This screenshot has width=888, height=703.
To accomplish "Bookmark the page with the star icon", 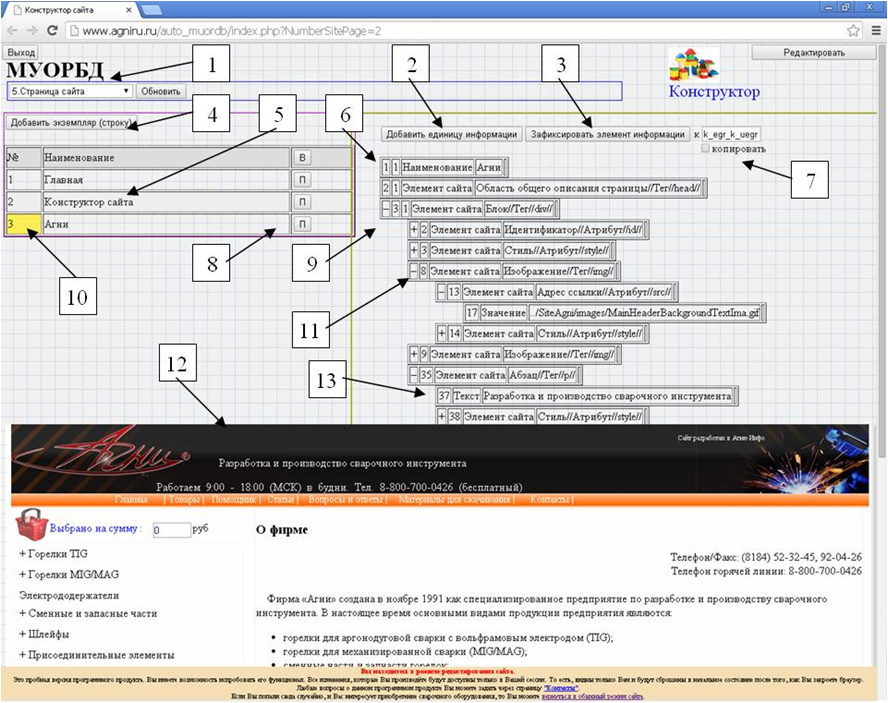I will pos(853,31).
